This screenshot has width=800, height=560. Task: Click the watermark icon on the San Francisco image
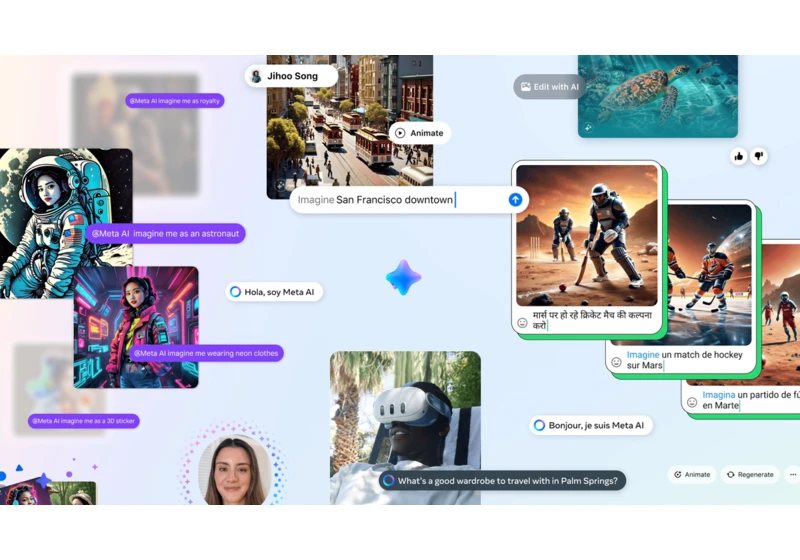(280, 185)
